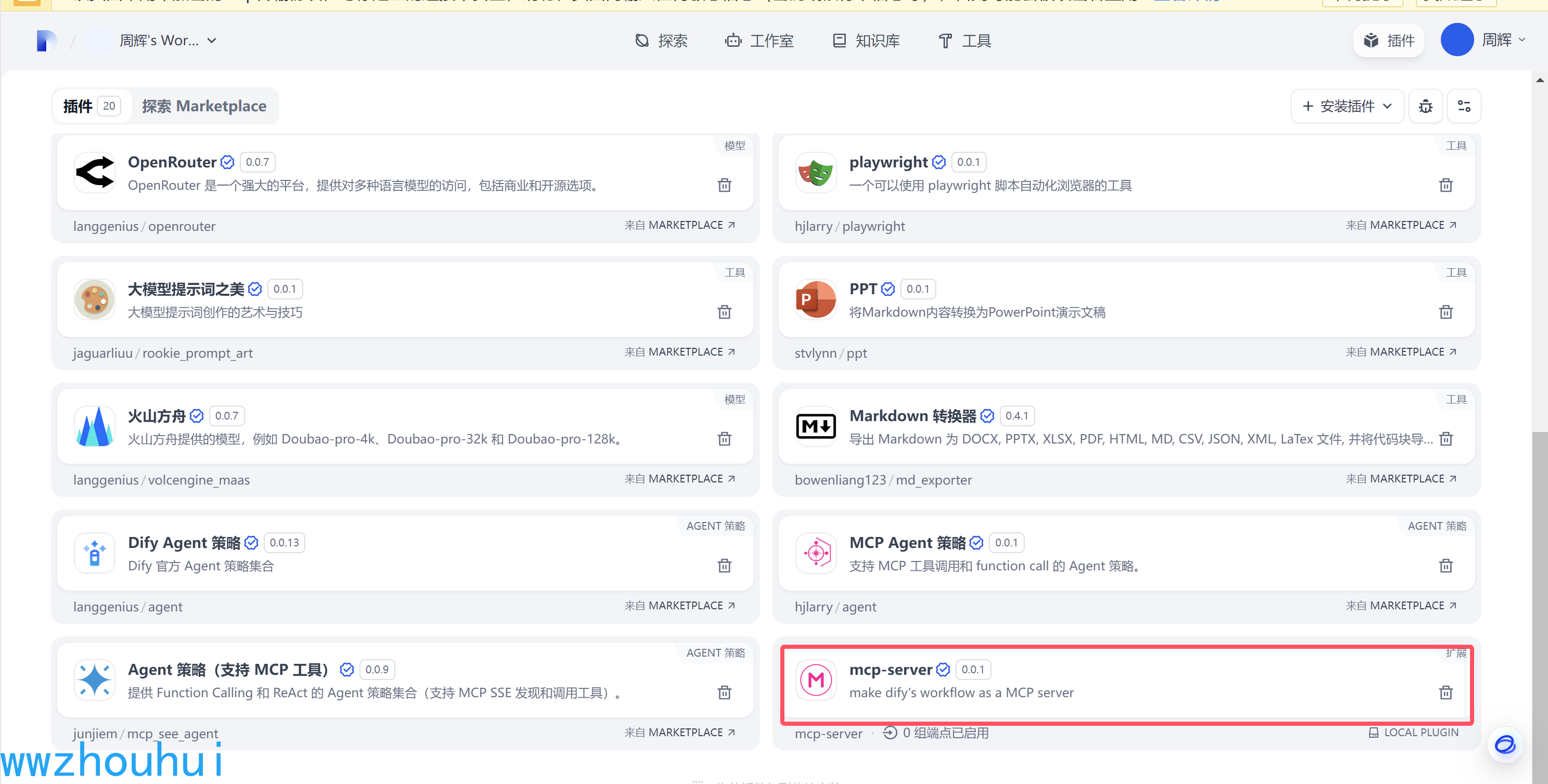Click the Dify Agent 策略 plugin icon
This screenshot has height=784, width=1548.
[94, 553]
